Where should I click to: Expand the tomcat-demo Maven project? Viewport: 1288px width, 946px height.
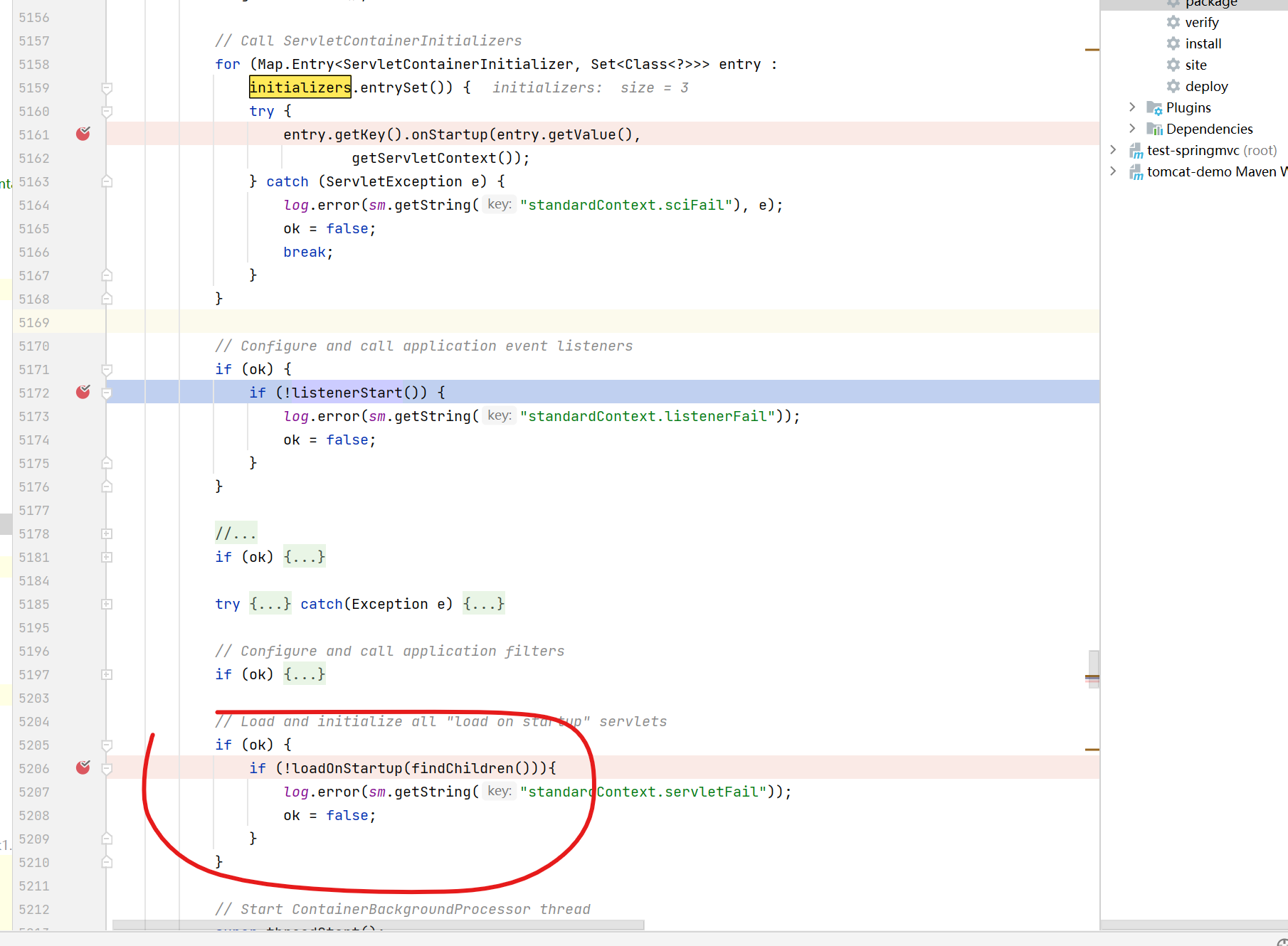tap(1114, 171)
